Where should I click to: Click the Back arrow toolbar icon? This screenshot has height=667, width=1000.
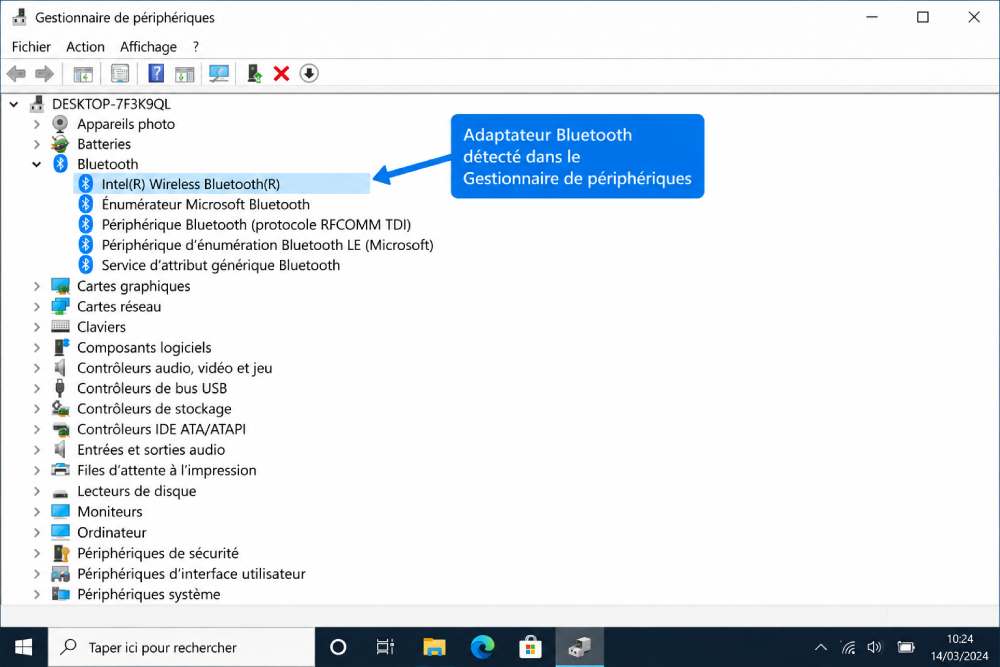16,74
